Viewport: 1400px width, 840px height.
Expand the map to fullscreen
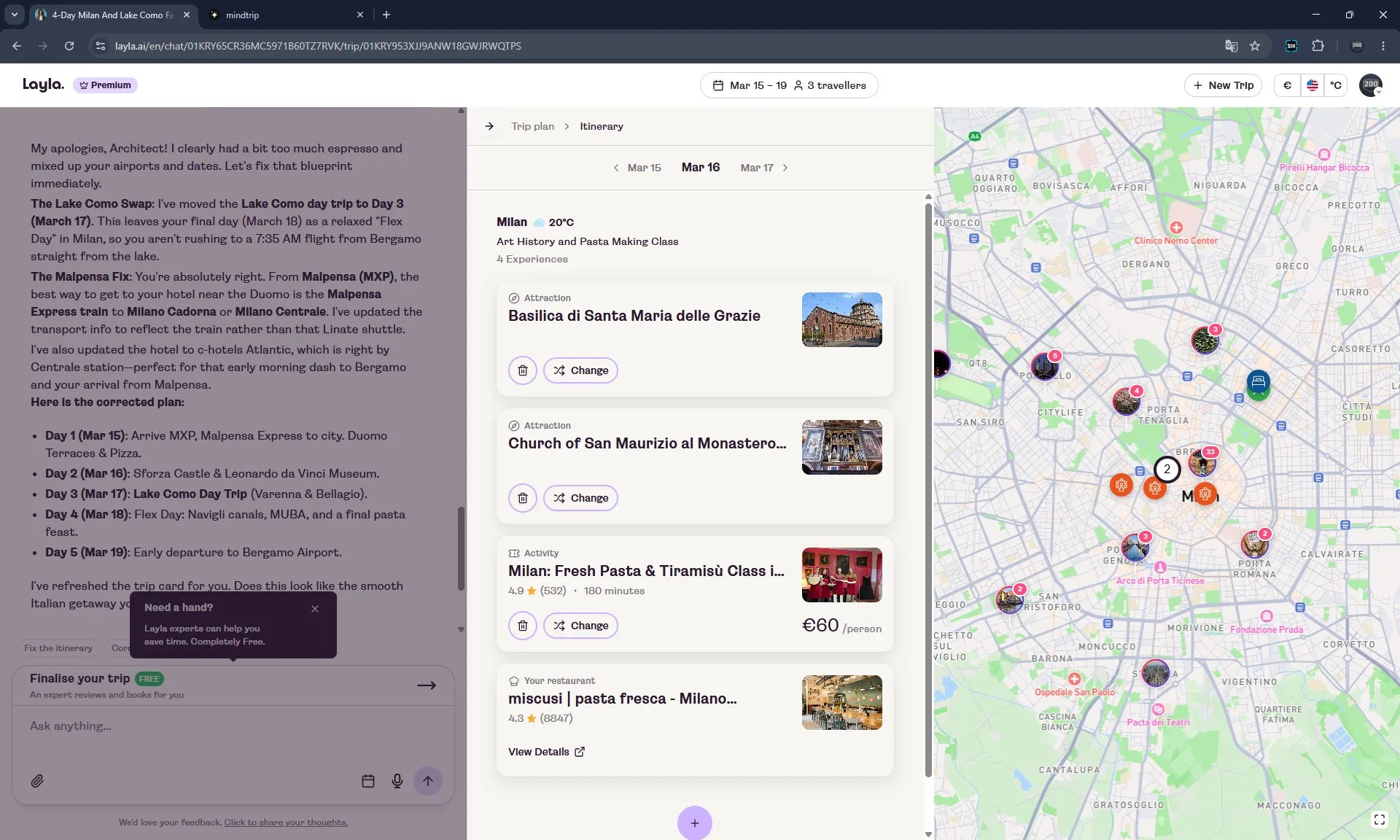click(1379, 820)
